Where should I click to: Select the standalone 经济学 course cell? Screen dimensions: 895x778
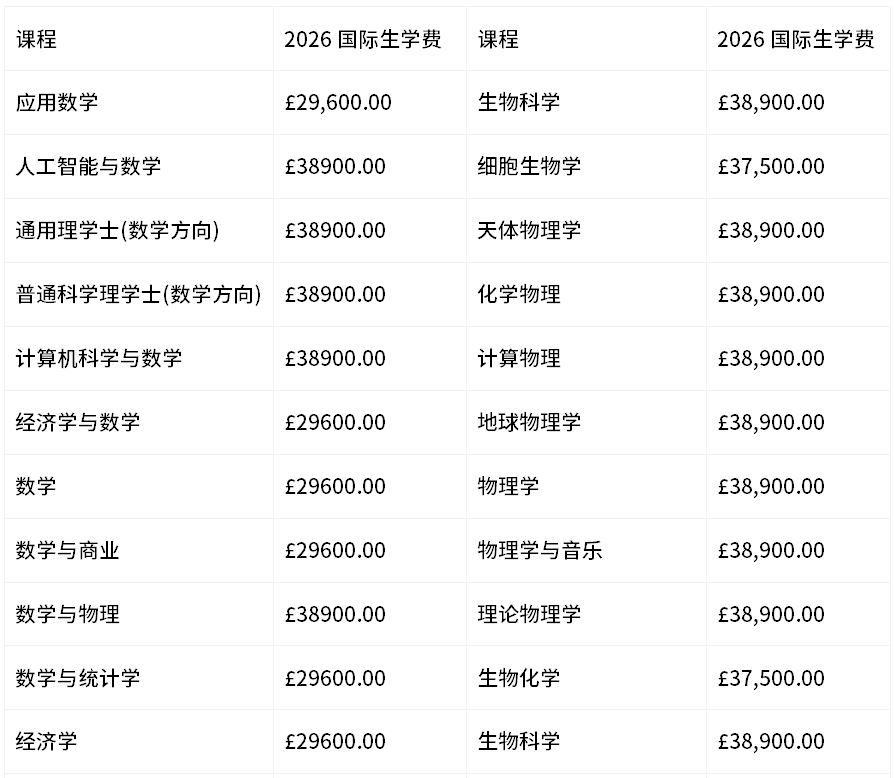(47, 741)
